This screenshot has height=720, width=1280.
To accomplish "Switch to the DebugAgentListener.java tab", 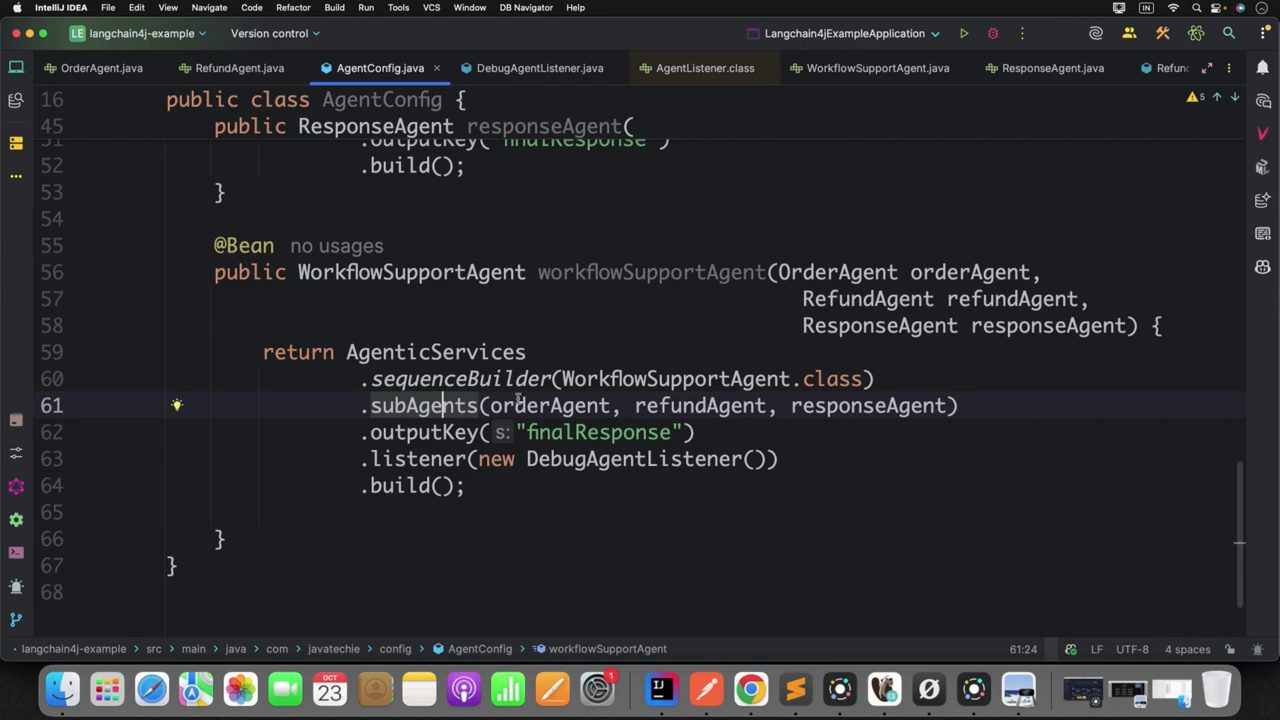I will click(x=532, y=68).
